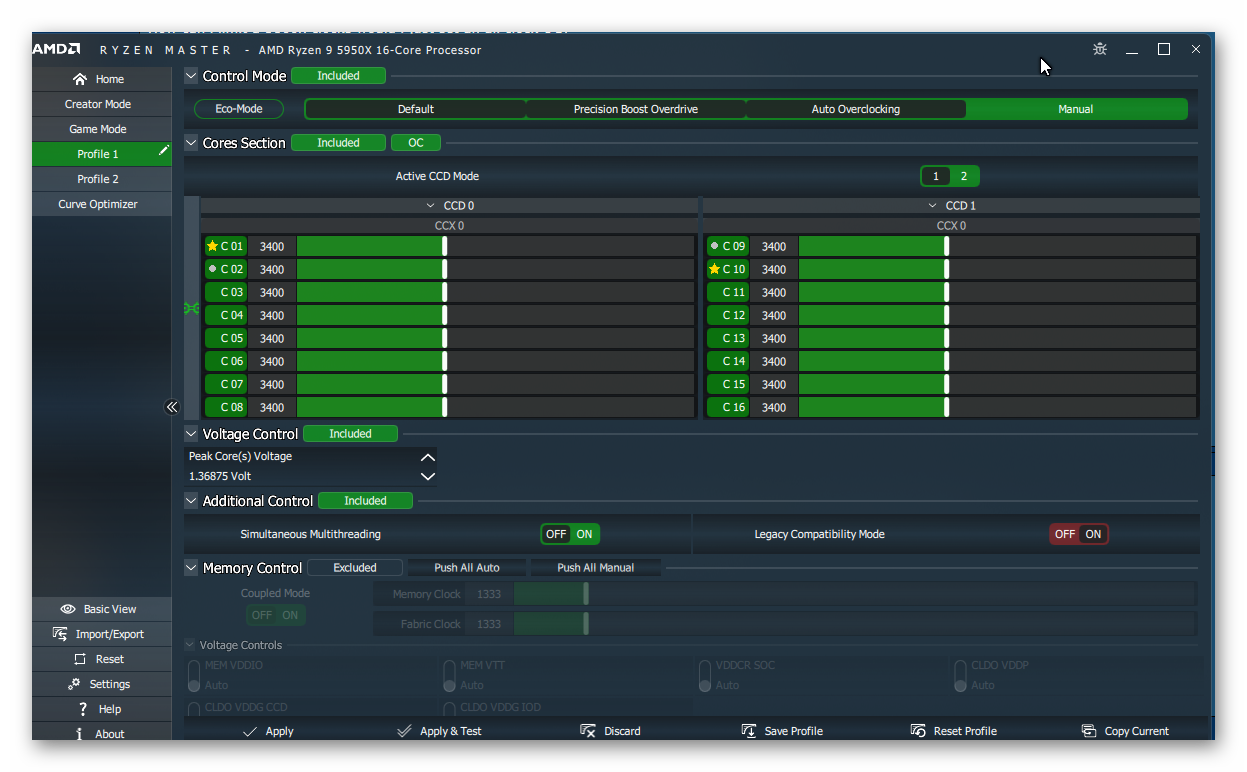Select the Default control mode tab
This screenshot has width=1247, height=772.
416,109
